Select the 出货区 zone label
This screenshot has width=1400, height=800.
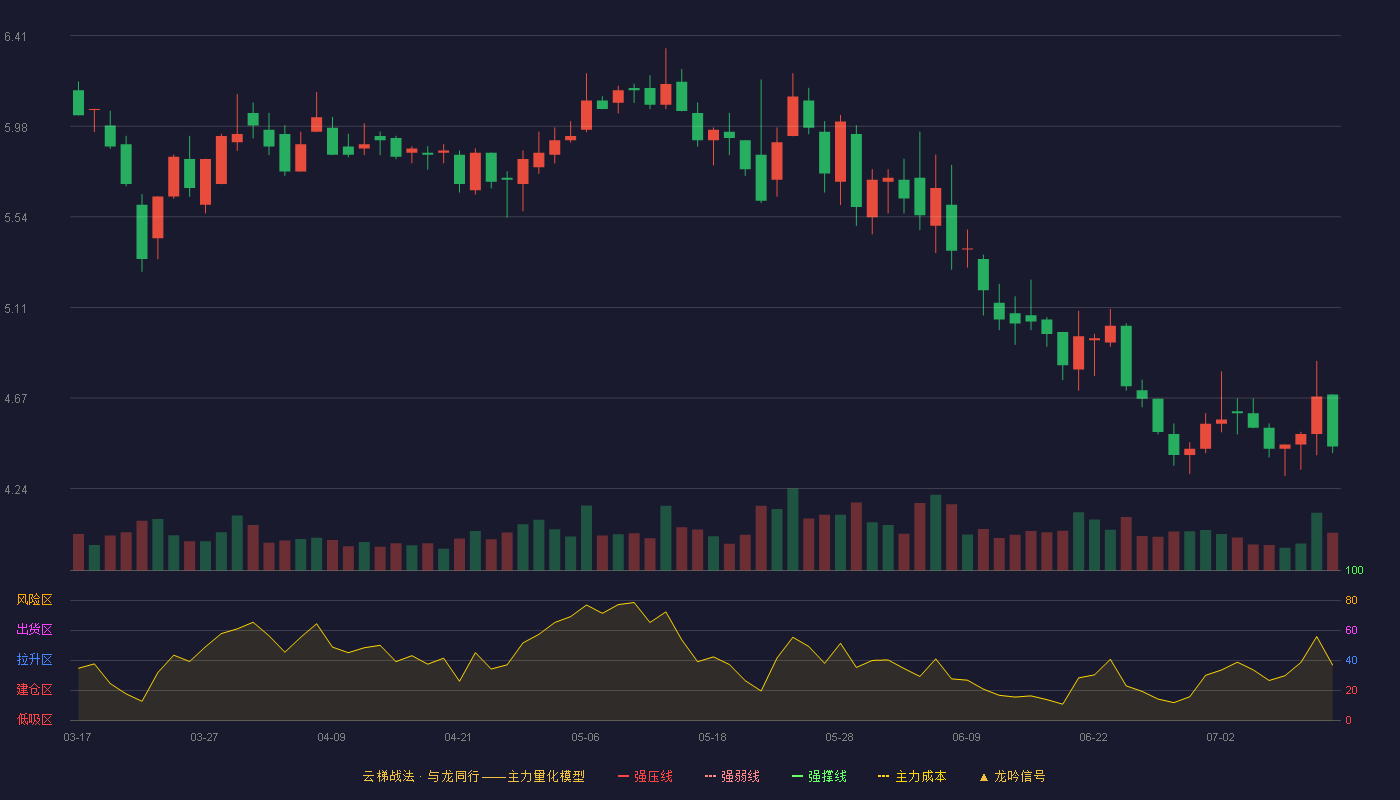[x=34, y=630]
